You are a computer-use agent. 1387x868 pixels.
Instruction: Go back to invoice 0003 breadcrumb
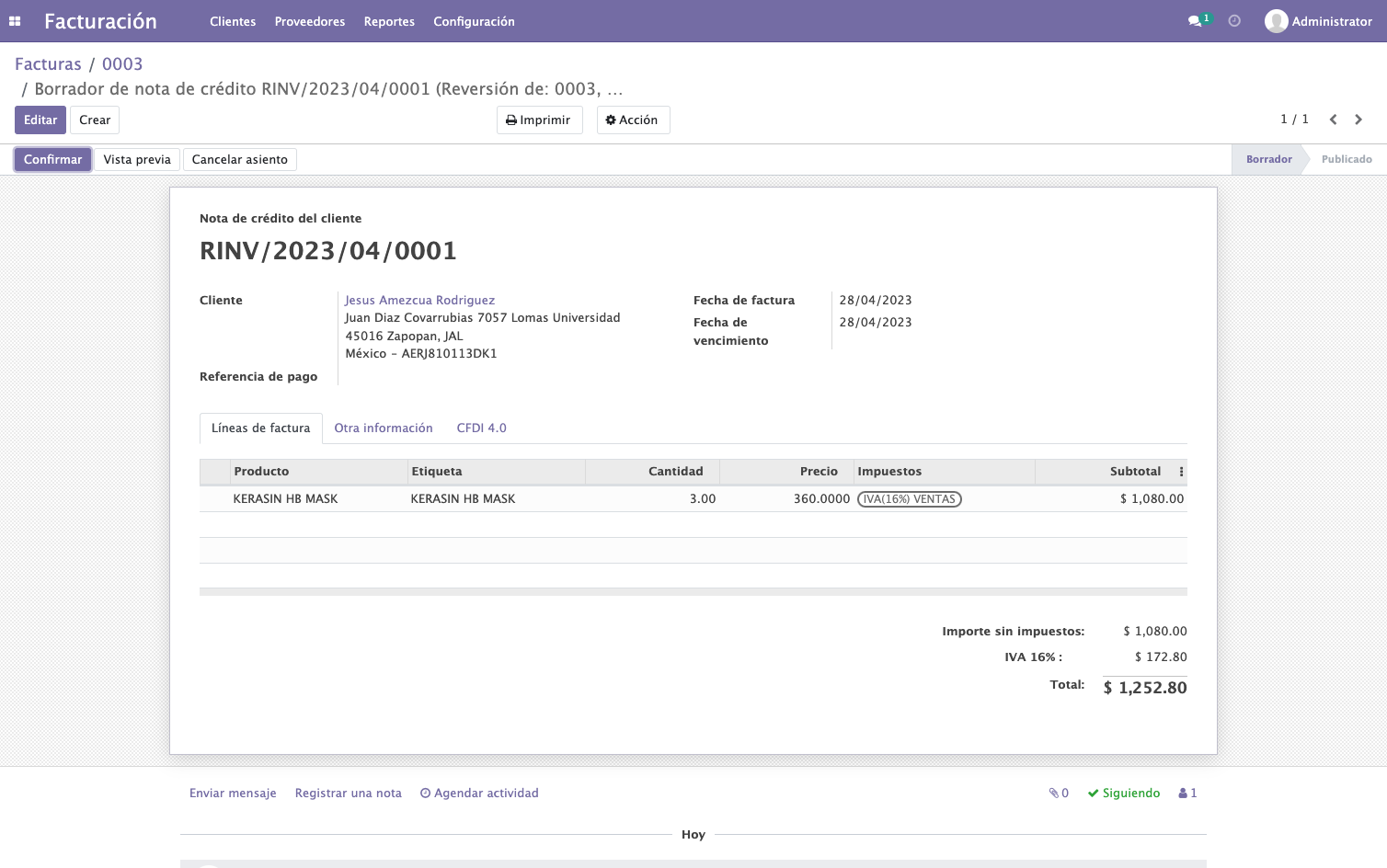pyautogui.click(x=122, y=64)
